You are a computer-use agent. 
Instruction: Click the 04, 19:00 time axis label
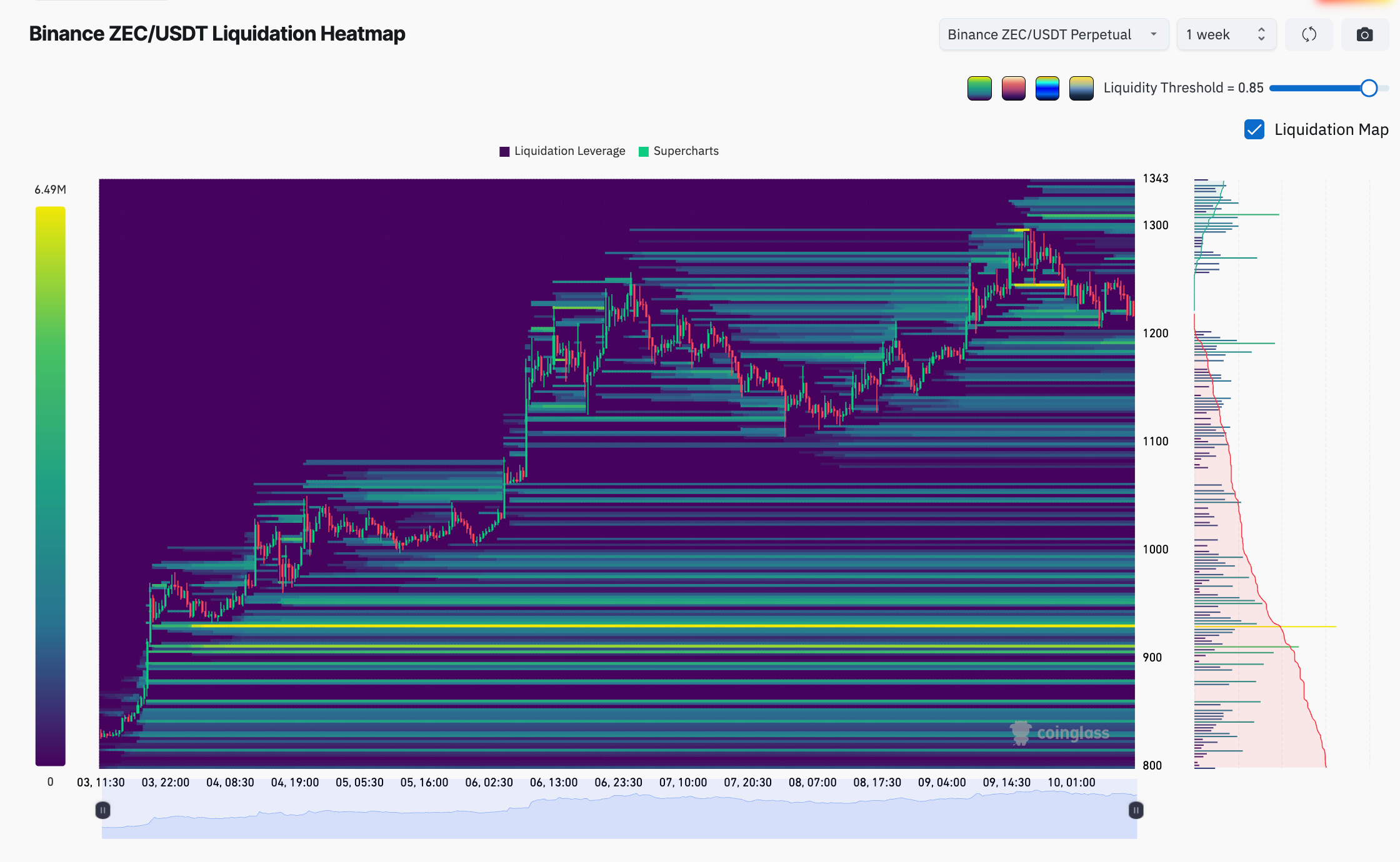[295, 783]
